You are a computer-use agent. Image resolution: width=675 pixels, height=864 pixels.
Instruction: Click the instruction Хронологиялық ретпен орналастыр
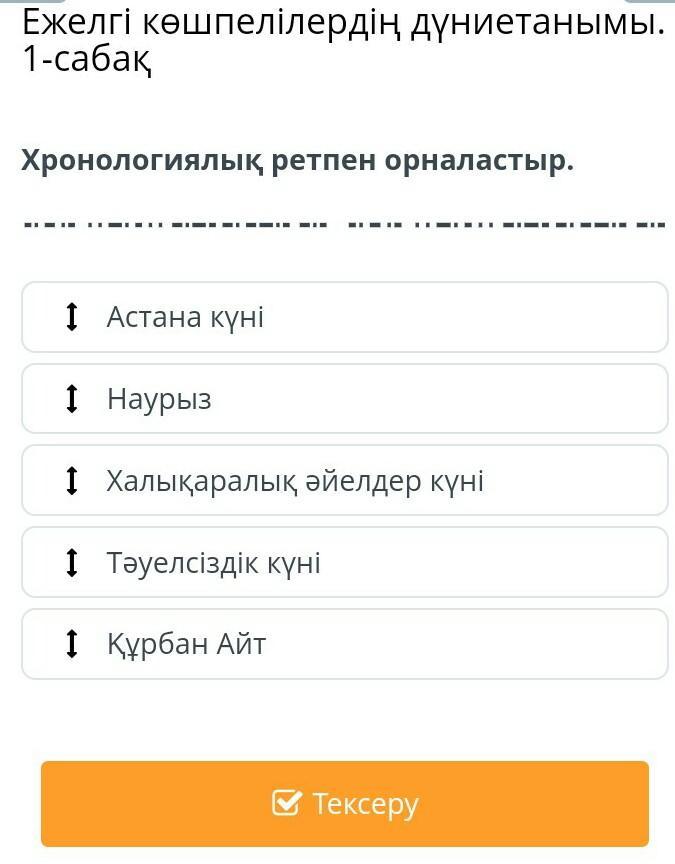[x=297, y=160]
